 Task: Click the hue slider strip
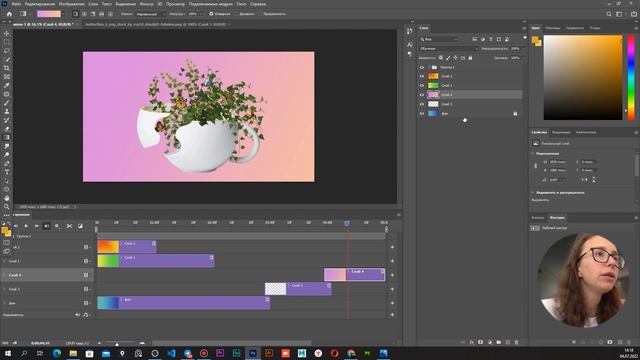[x=631, y=78]
